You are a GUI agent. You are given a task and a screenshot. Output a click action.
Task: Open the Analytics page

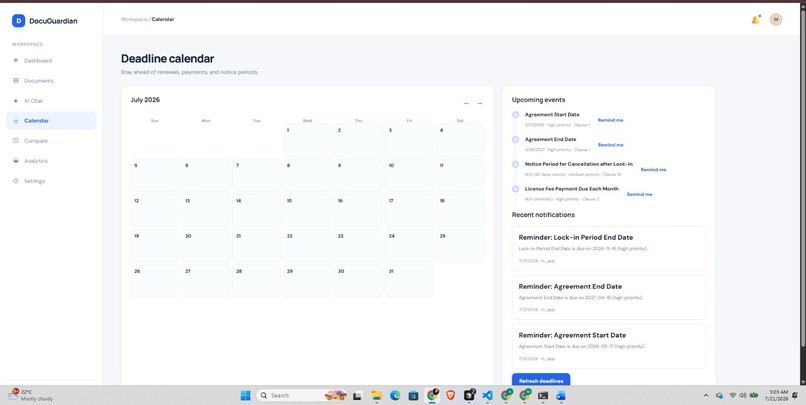pyautogui.click(x=51, y=161)
